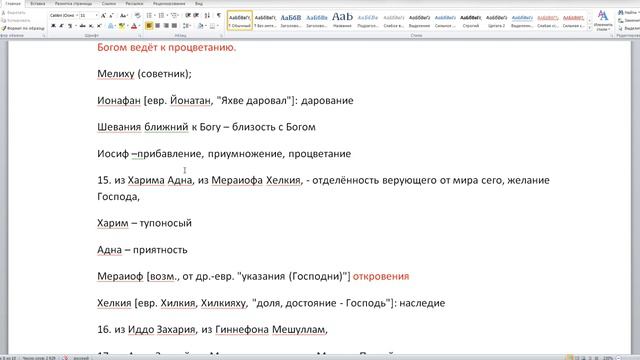Apply red font color
640x360 pixels.
click(133, 26)
